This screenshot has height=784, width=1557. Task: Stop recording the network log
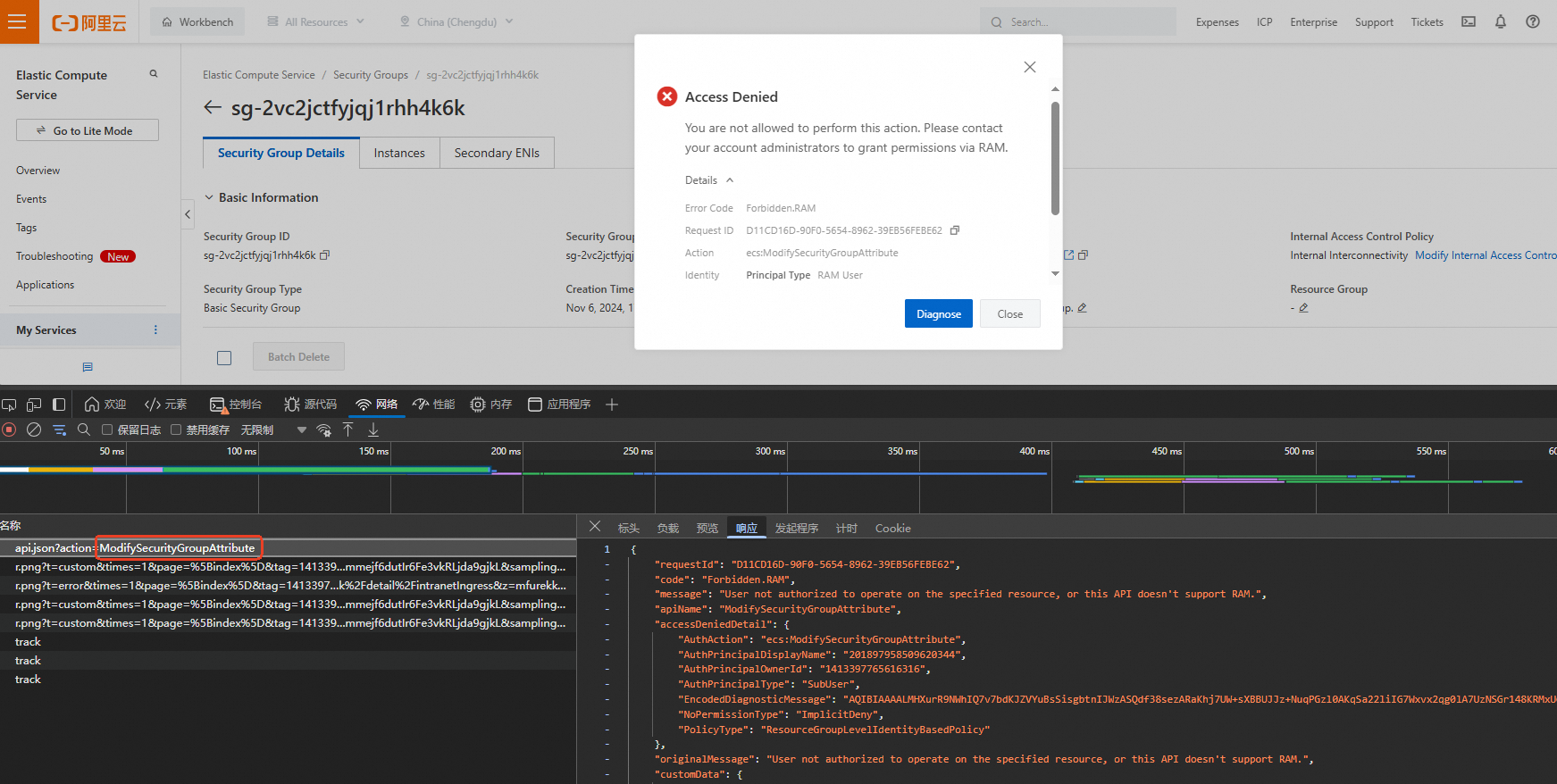coord(10,430)
